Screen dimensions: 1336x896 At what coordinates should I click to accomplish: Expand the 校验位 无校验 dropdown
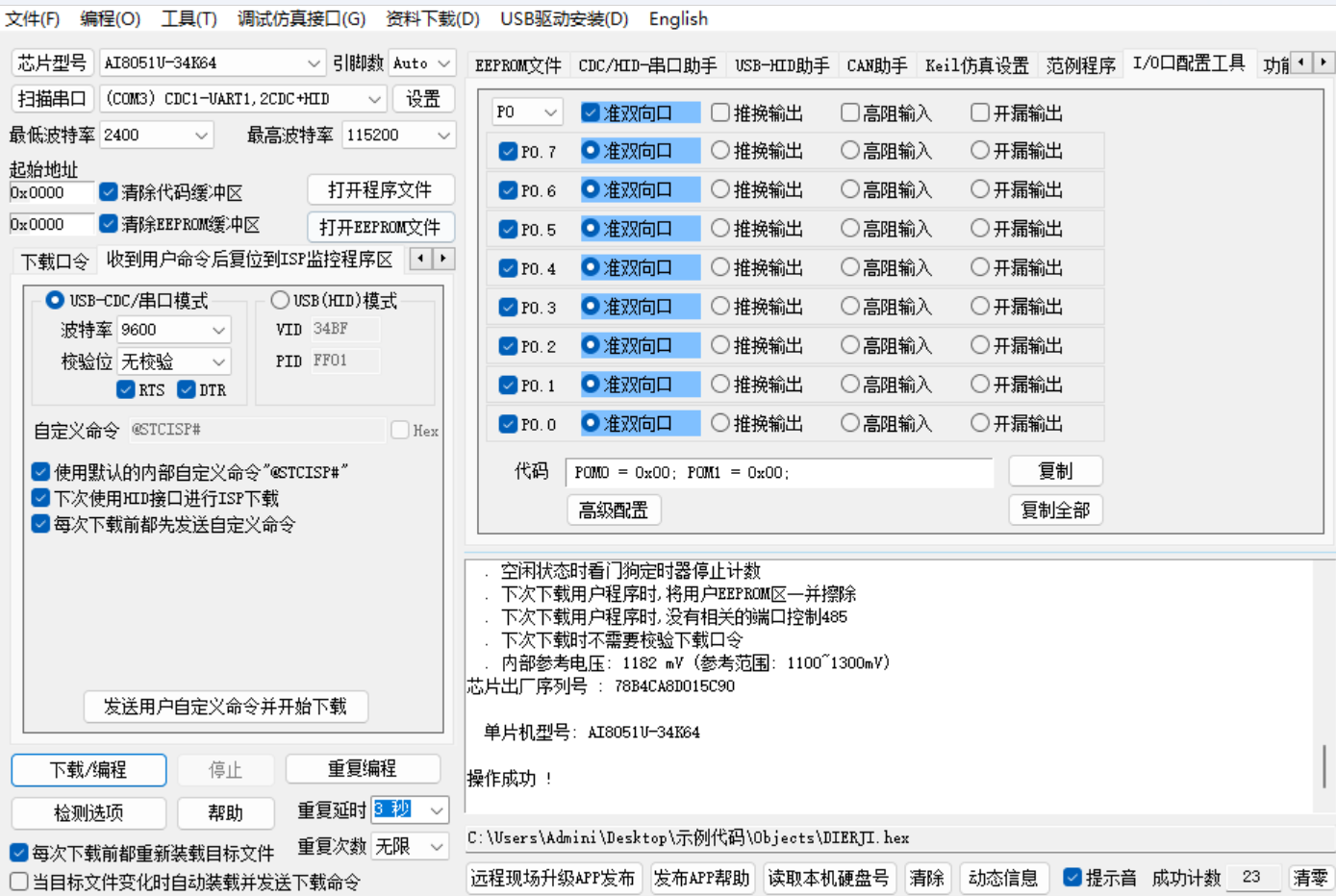pyautogui.click(x=219, y=361)
